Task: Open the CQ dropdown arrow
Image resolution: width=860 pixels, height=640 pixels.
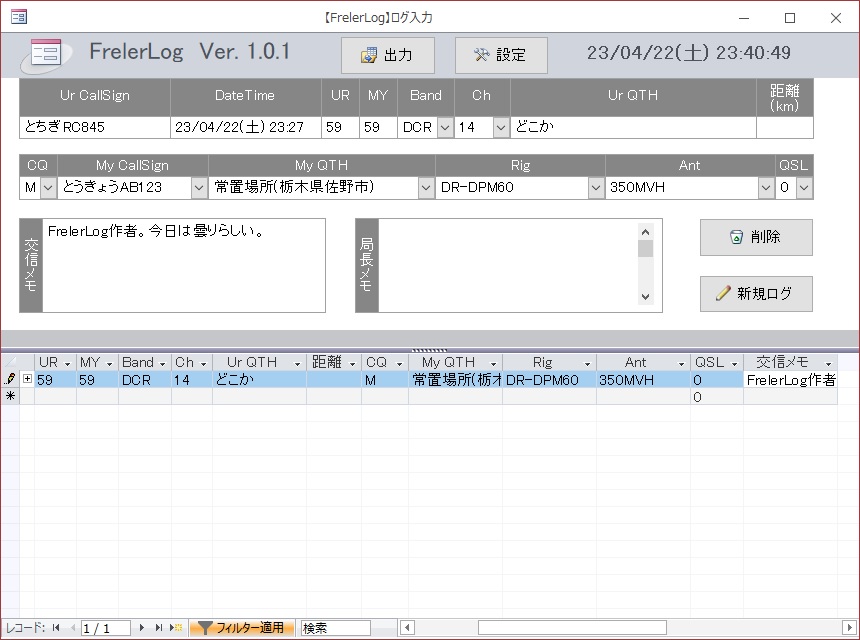Action: click(48, 188)
